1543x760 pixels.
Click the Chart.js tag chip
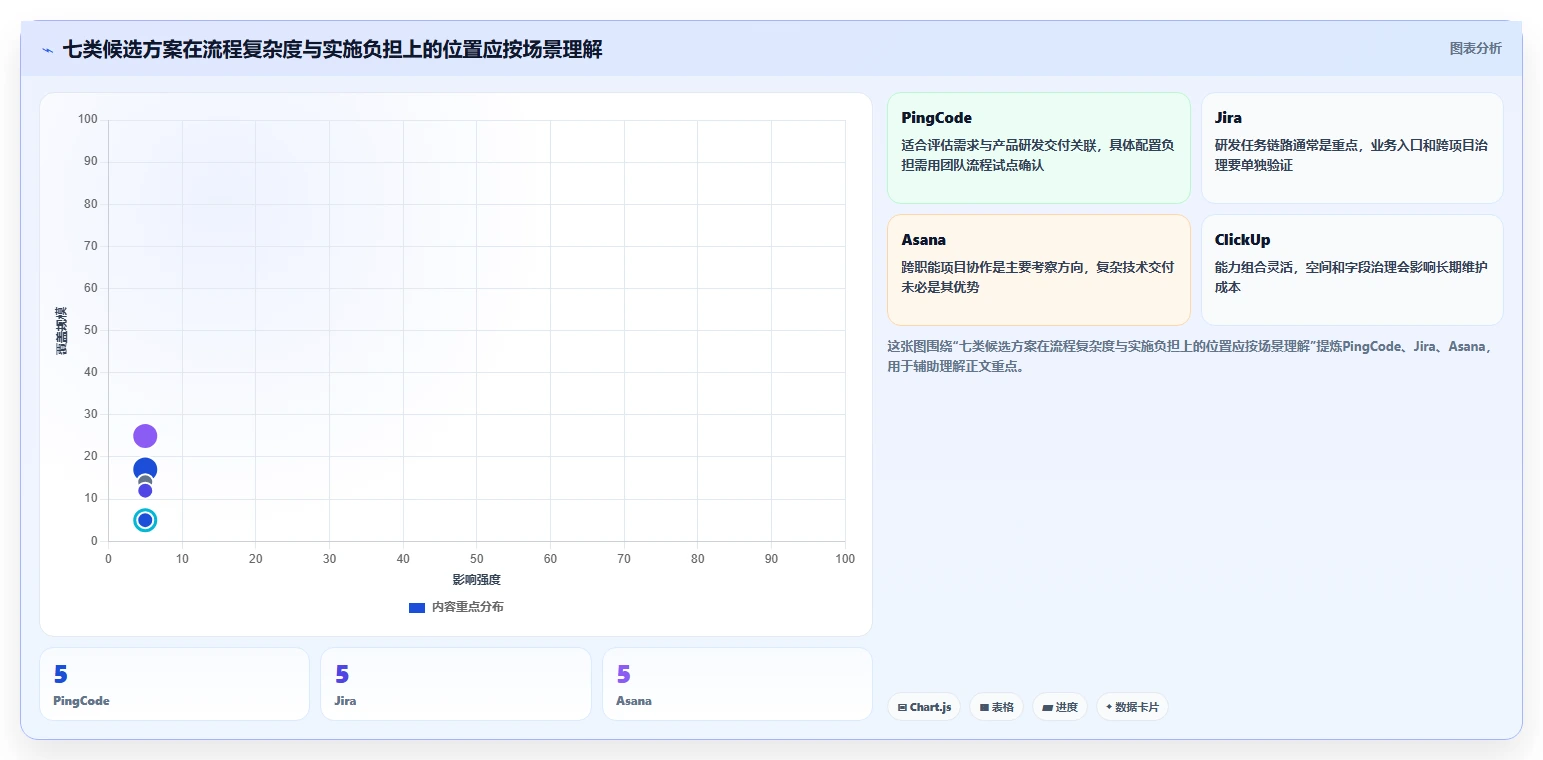tap(924, 707)
